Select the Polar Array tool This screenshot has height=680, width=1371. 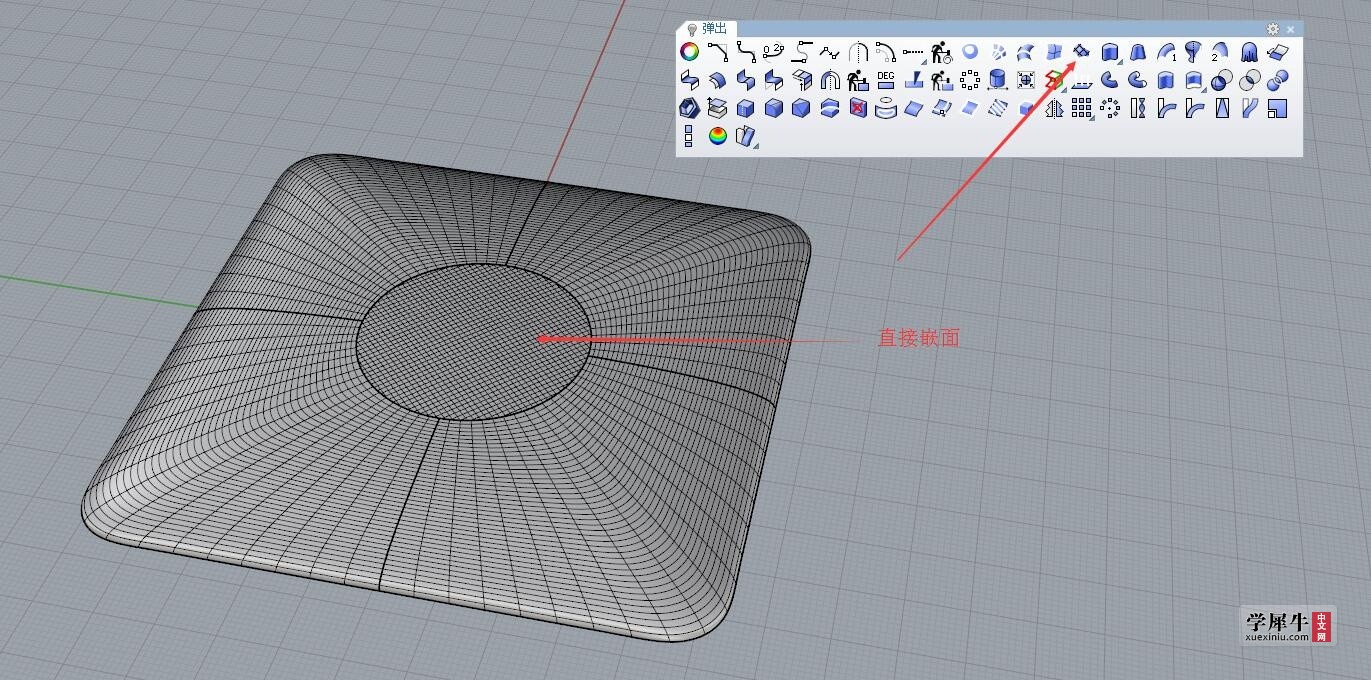click(1109, 108)
